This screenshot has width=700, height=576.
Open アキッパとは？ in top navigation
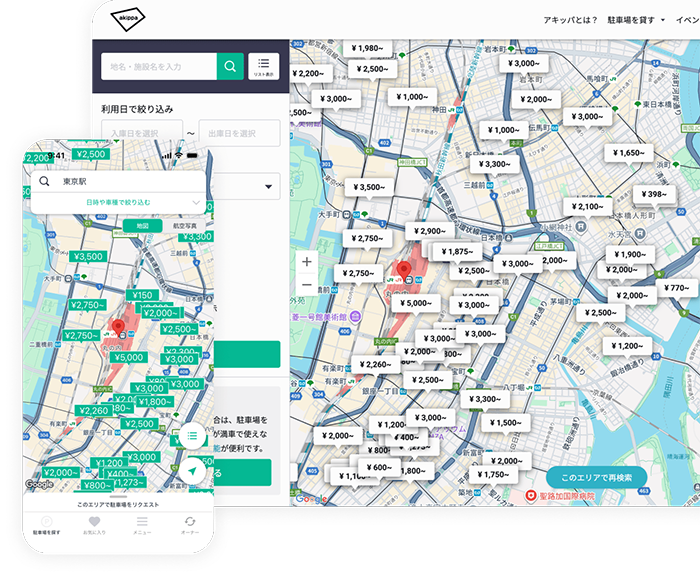(570, 20)
